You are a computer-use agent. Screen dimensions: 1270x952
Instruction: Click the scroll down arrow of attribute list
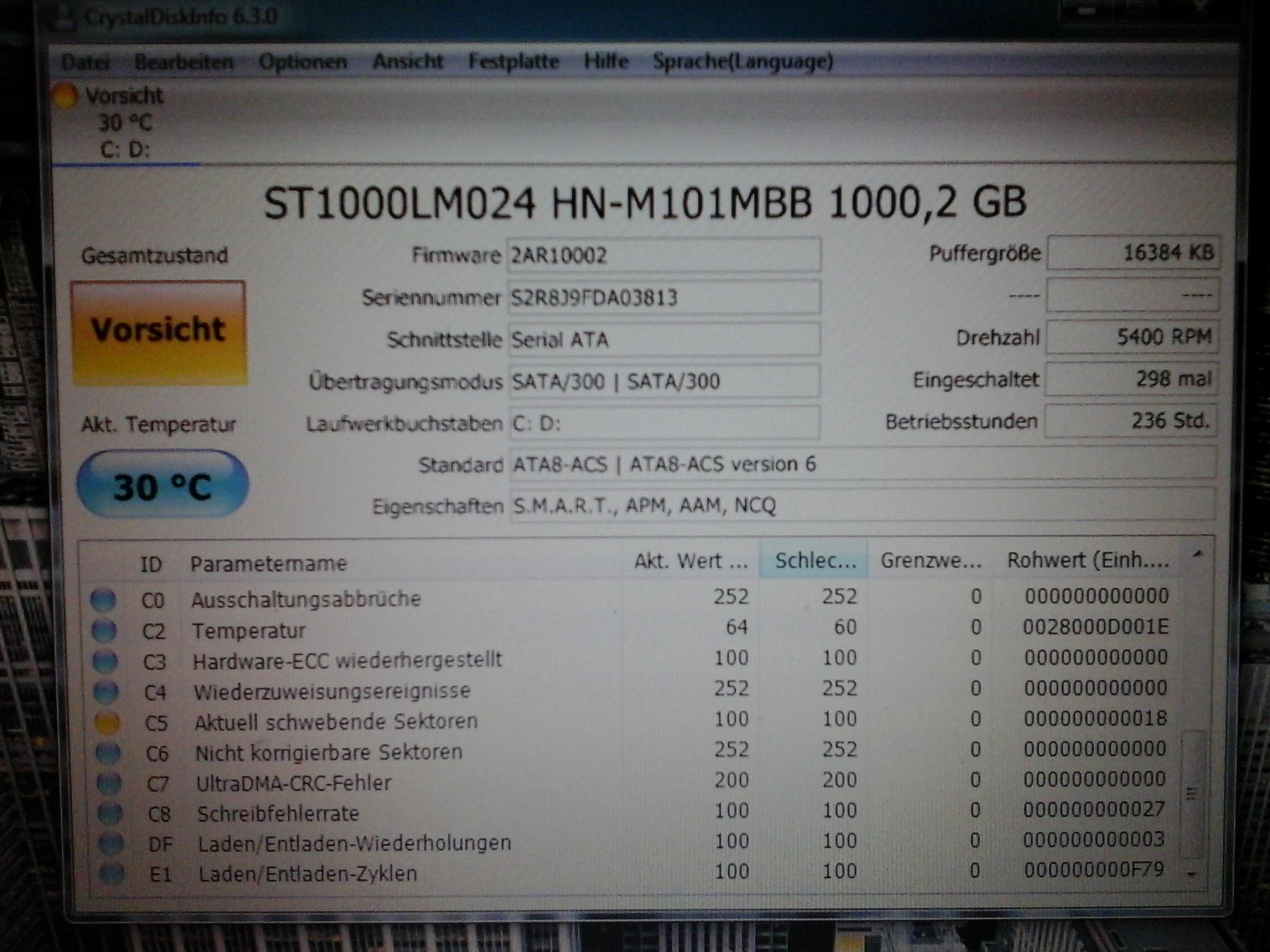pyautogui.click(x=1191, y=874)
